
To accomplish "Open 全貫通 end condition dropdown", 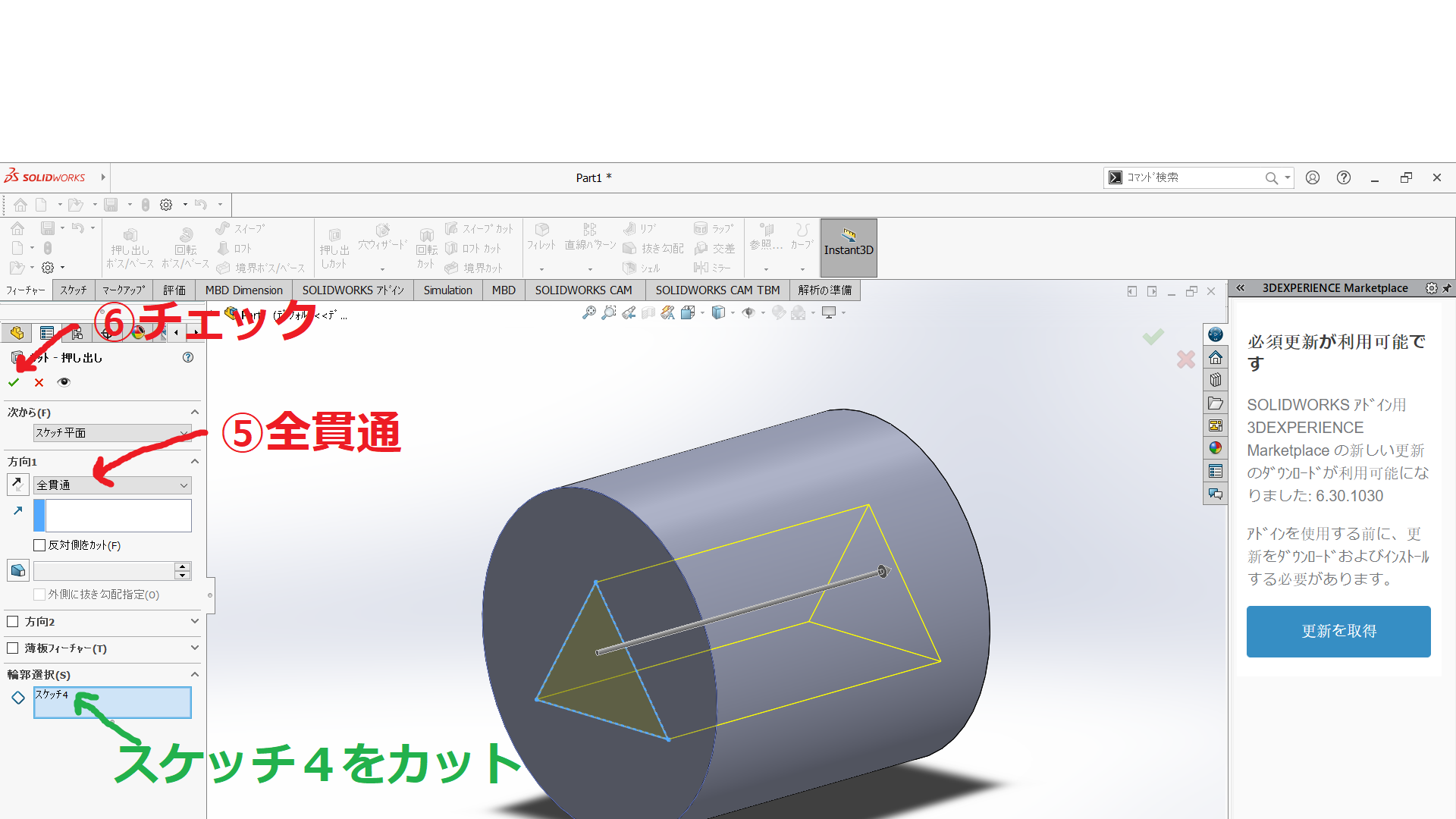I will coord(112,485).
